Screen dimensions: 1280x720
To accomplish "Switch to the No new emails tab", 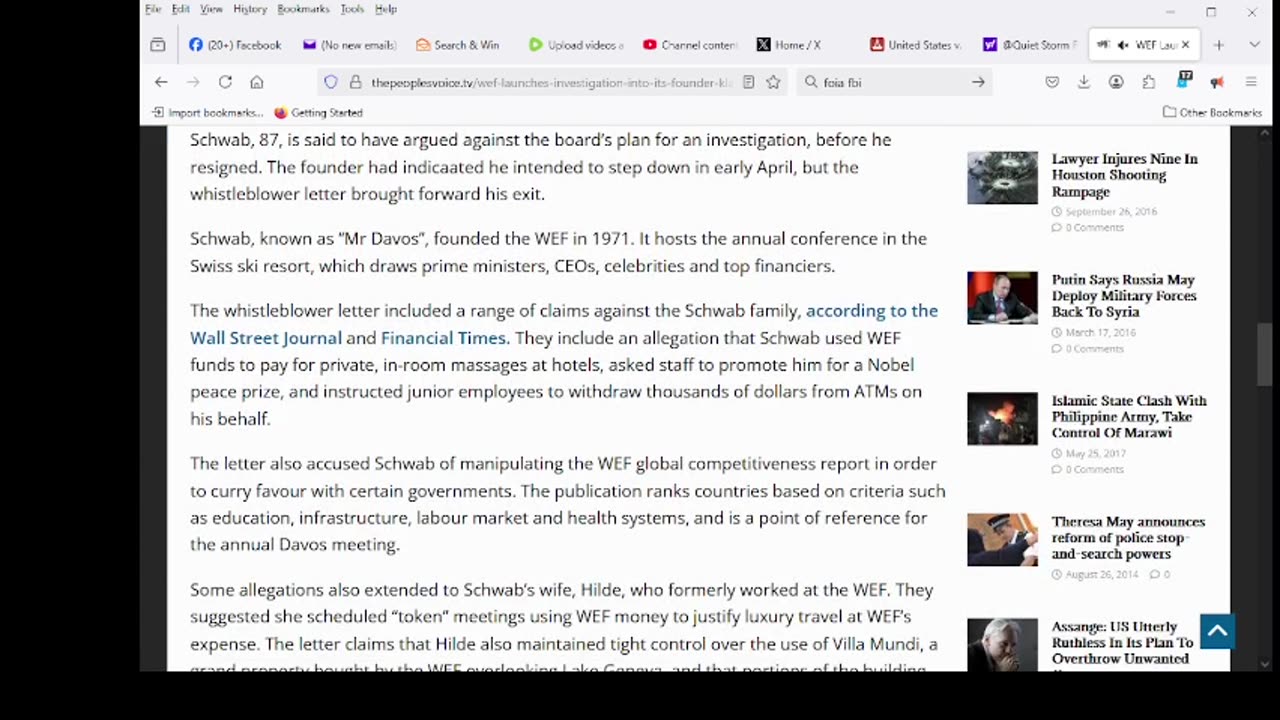I will pos(350,45).
